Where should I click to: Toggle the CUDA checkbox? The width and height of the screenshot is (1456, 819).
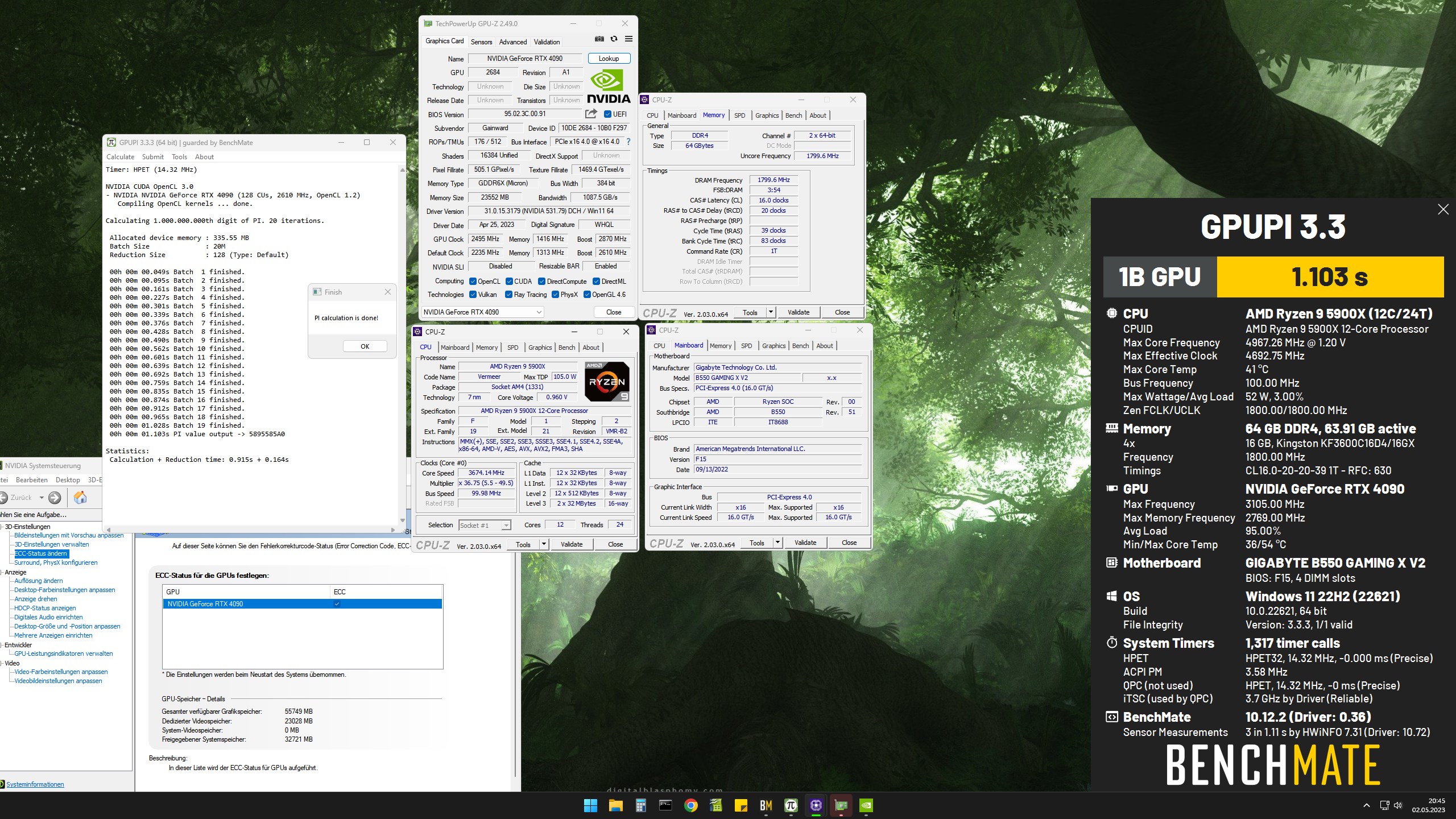509,282
